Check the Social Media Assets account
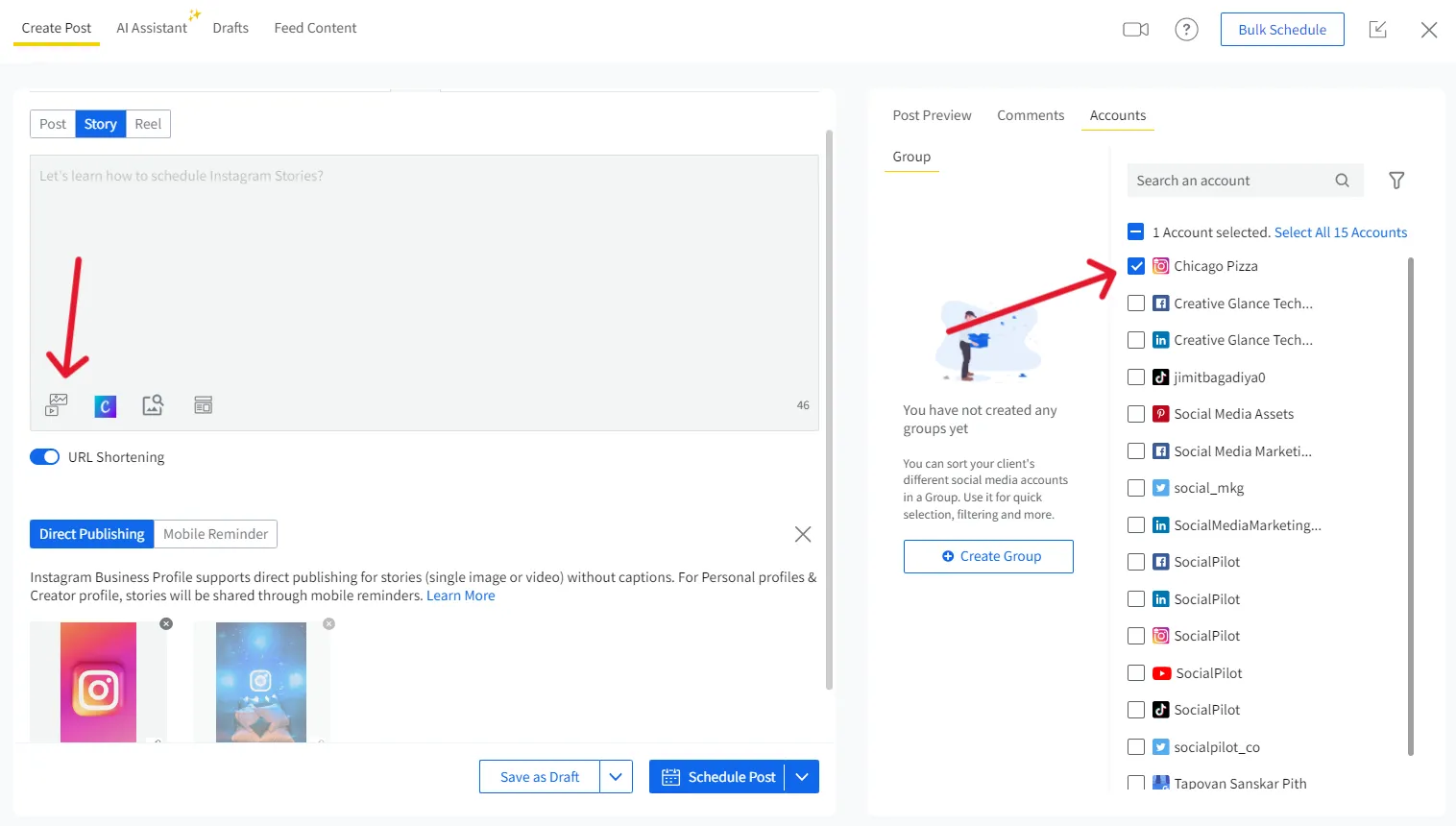Image resolution: width=1456 pixels, height=826 pixels. click(x=1136, y=414)
